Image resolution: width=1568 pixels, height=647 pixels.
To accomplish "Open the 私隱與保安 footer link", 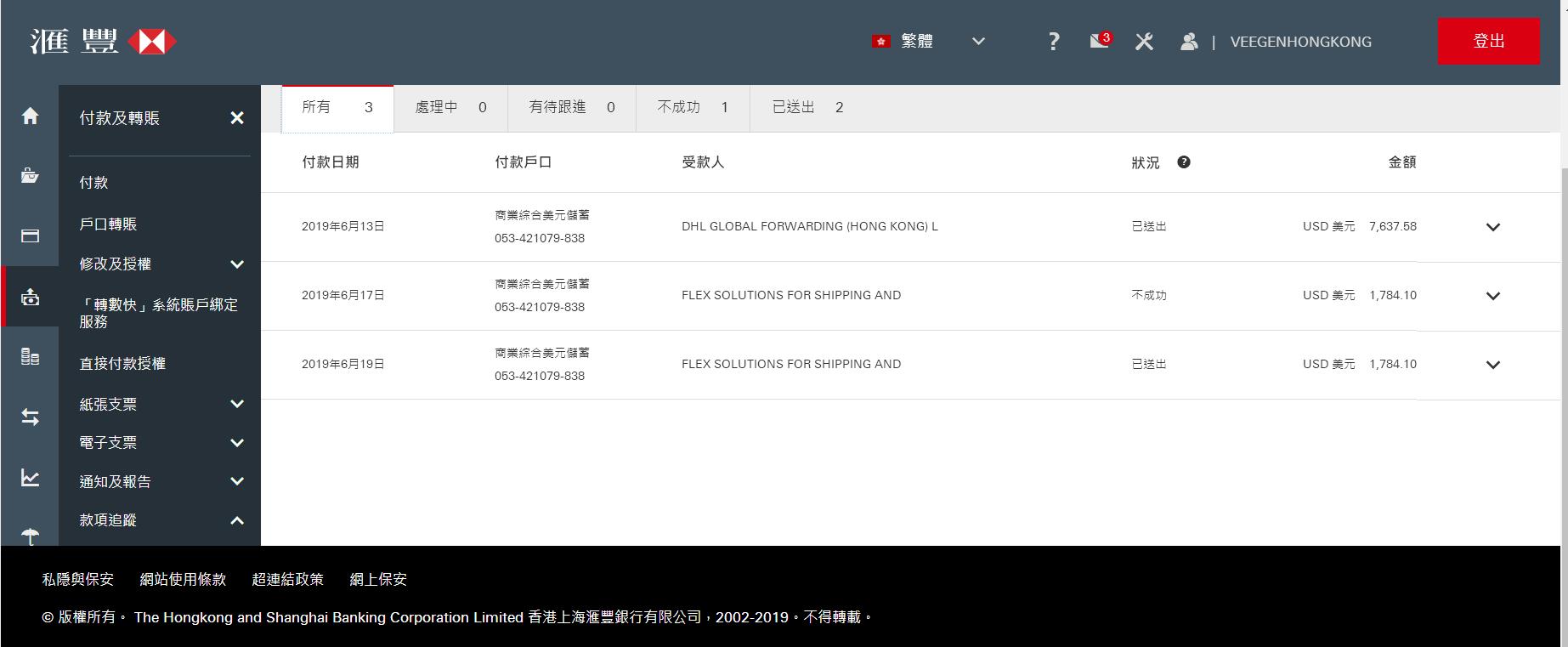I will point(77,579).
